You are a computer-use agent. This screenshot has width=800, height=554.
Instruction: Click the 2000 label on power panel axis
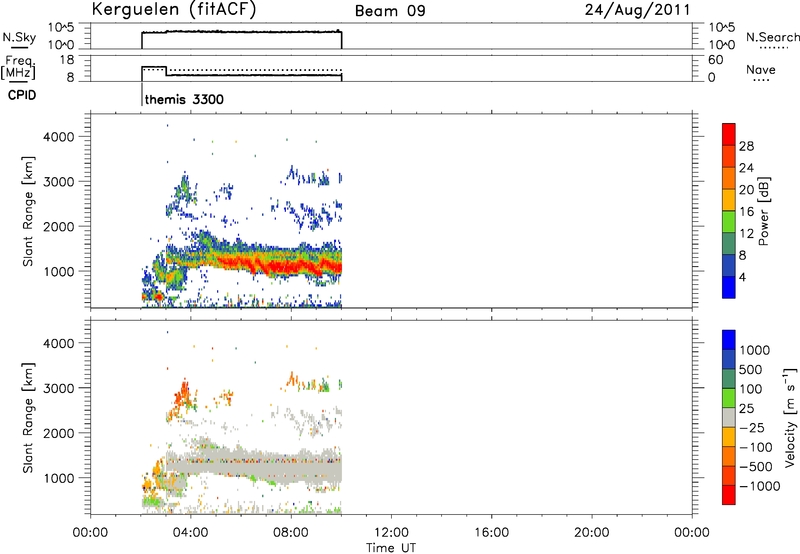[59, 226]
